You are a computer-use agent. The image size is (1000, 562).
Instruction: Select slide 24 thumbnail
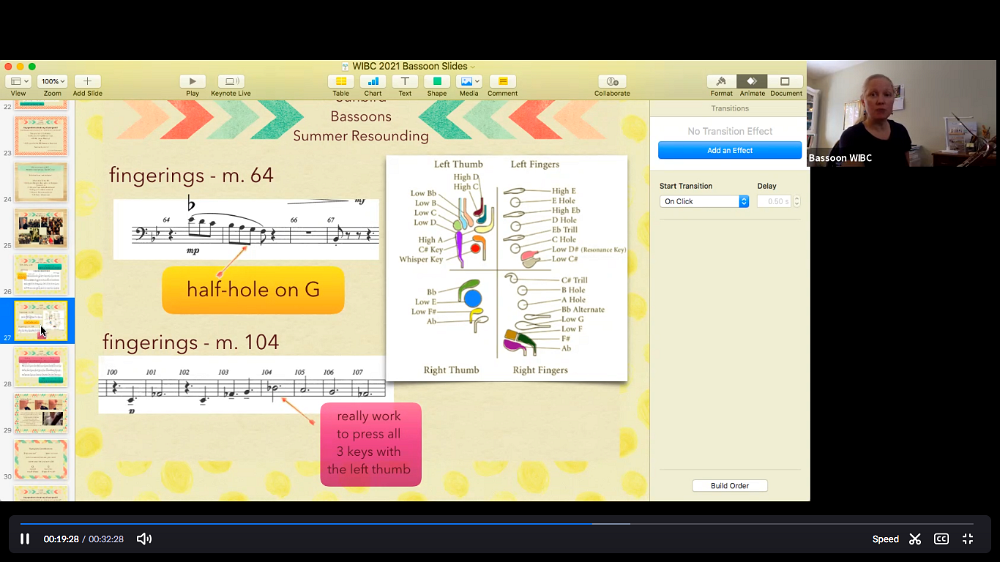click(x=41, y=182)
